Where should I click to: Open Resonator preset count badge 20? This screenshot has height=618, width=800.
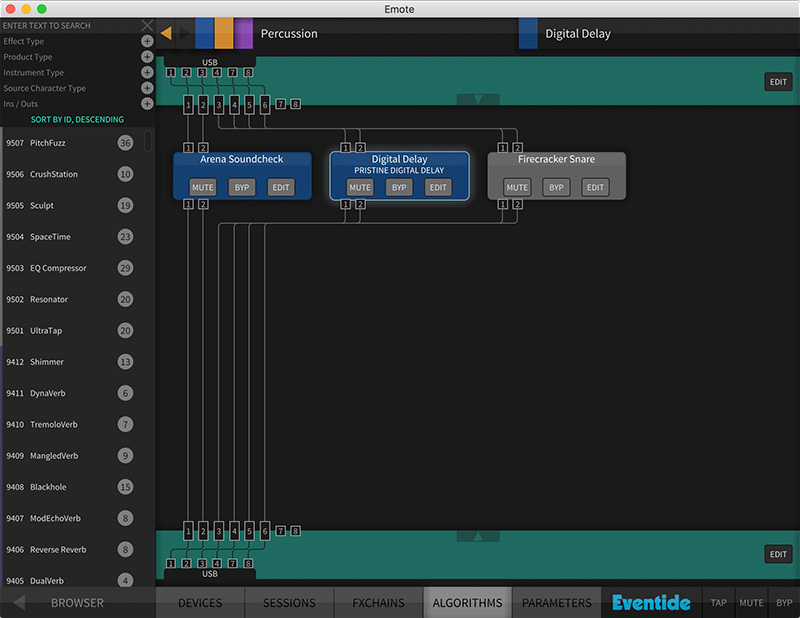[x=126, y=299]
